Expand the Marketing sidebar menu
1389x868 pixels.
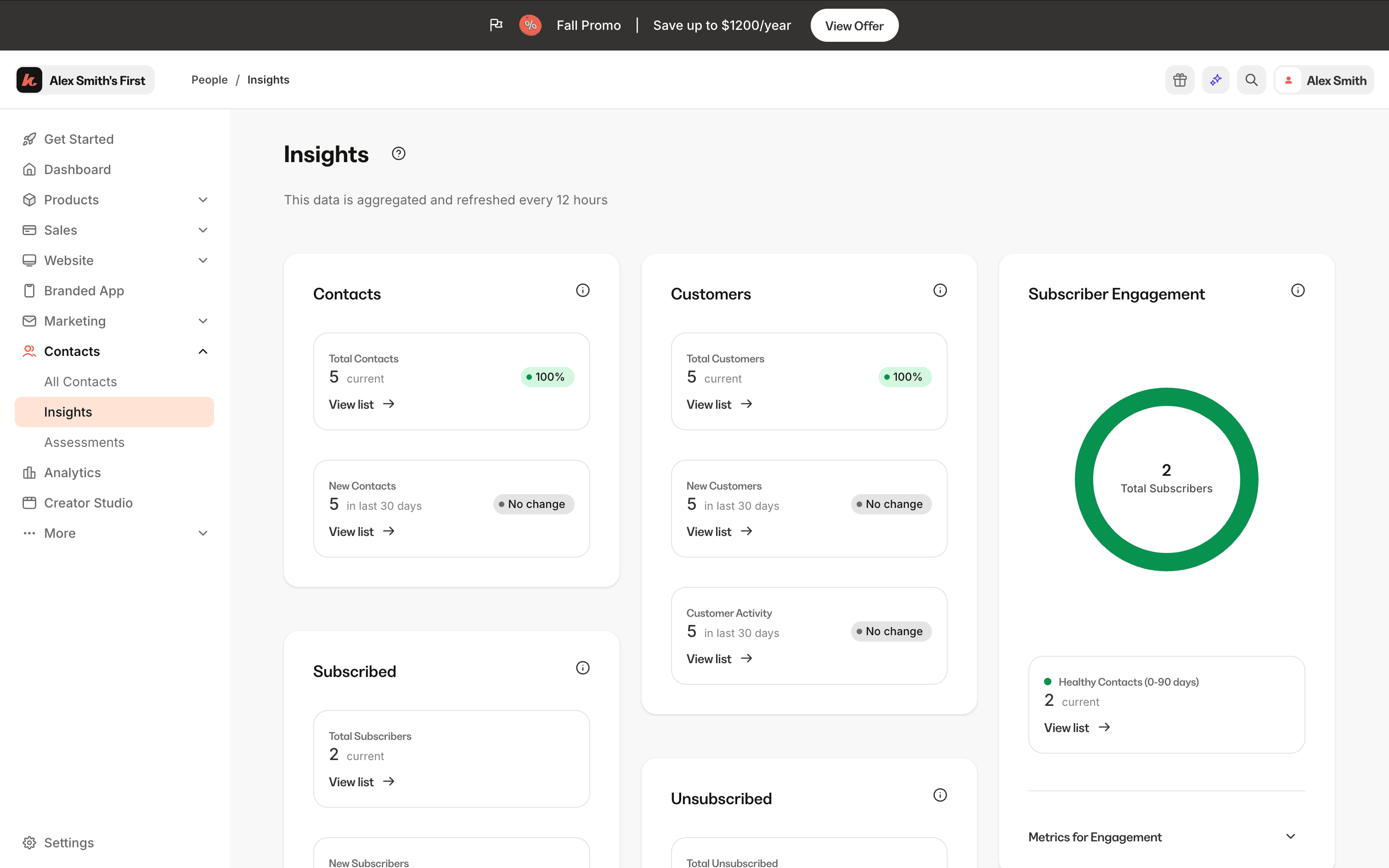[203, 321]
